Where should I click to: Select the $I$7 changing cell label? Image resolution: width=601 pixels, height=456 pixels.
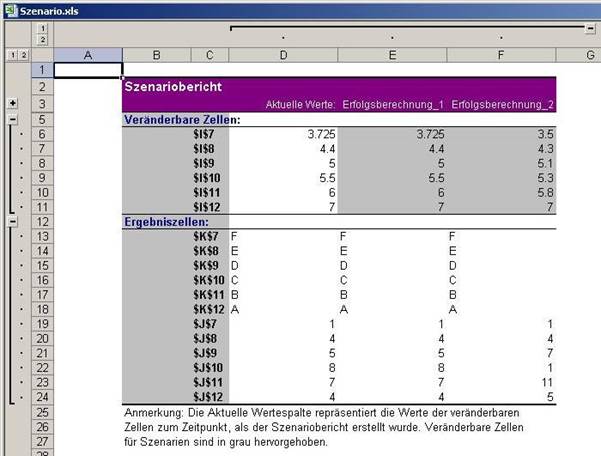(x=205, y=134)
